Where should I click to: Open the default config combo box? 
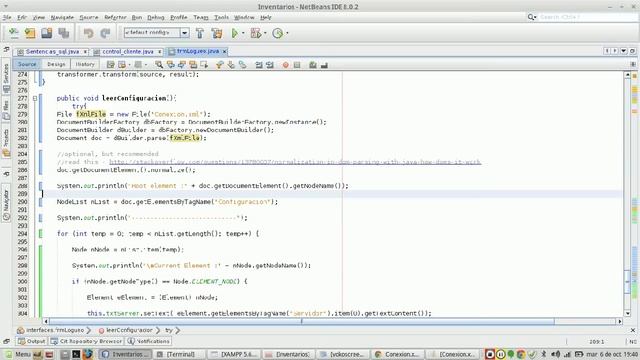(156, 33)
